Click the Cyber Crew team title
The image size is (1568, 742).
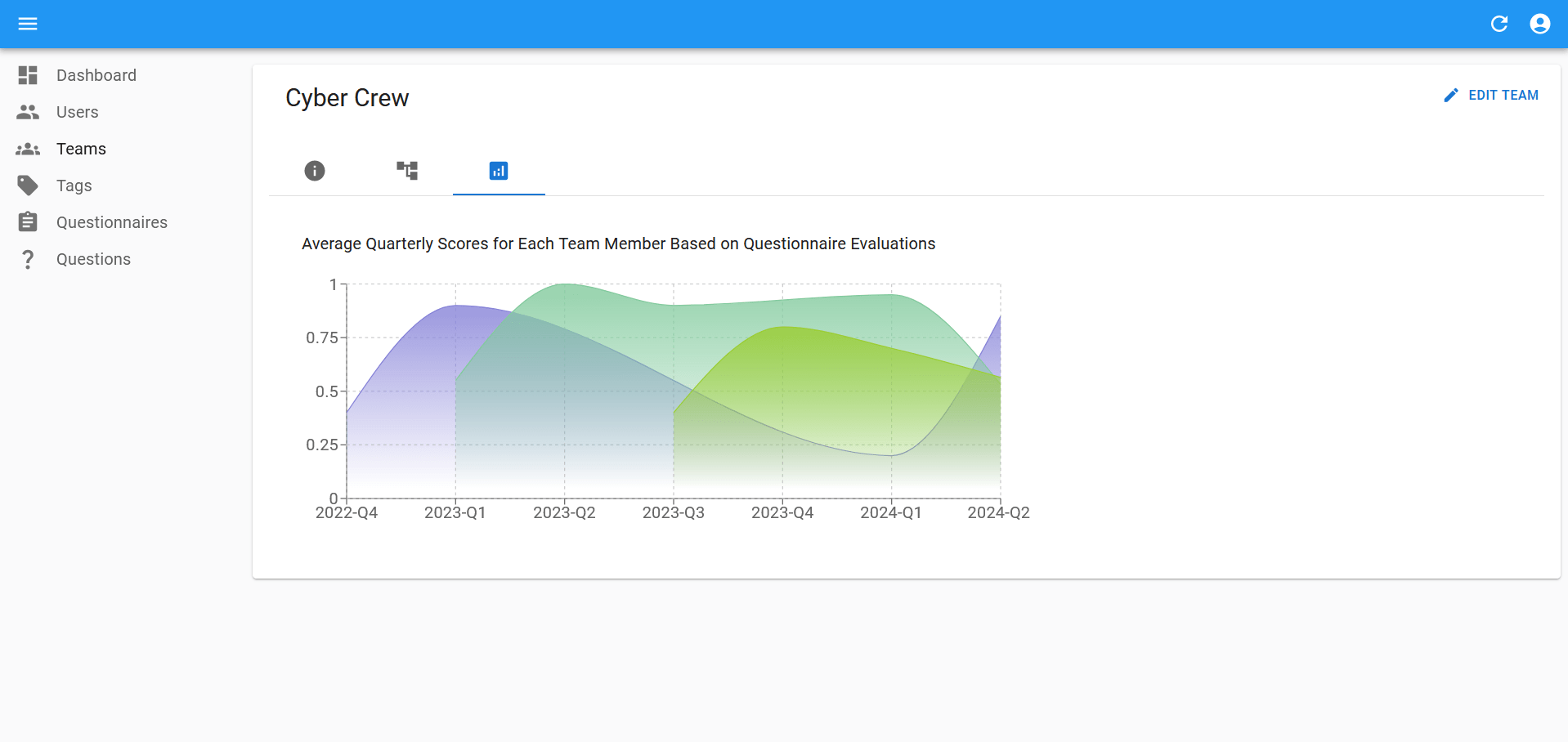point(347,98)
